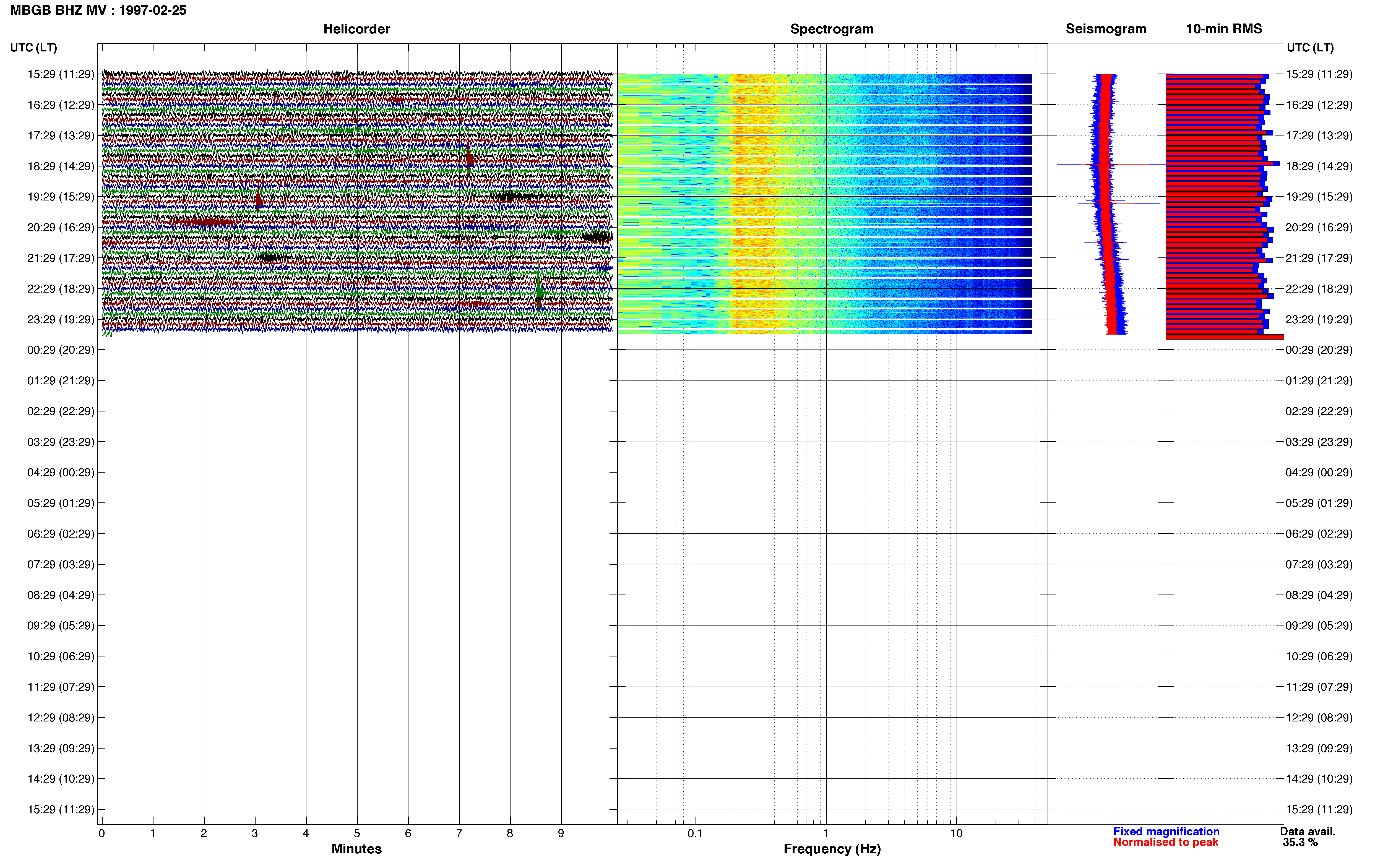Click the Fixed magnification legend text
This screenshot has height=868, width=1388.
point(1166,831)
